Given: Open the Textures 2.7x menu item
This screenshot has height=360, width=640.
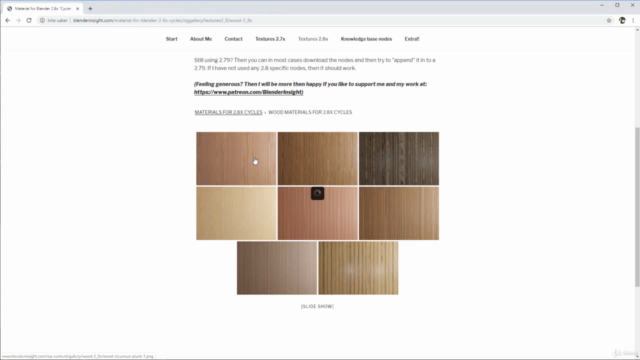Looking at the screenshot, I should click(x=270, y=39).
